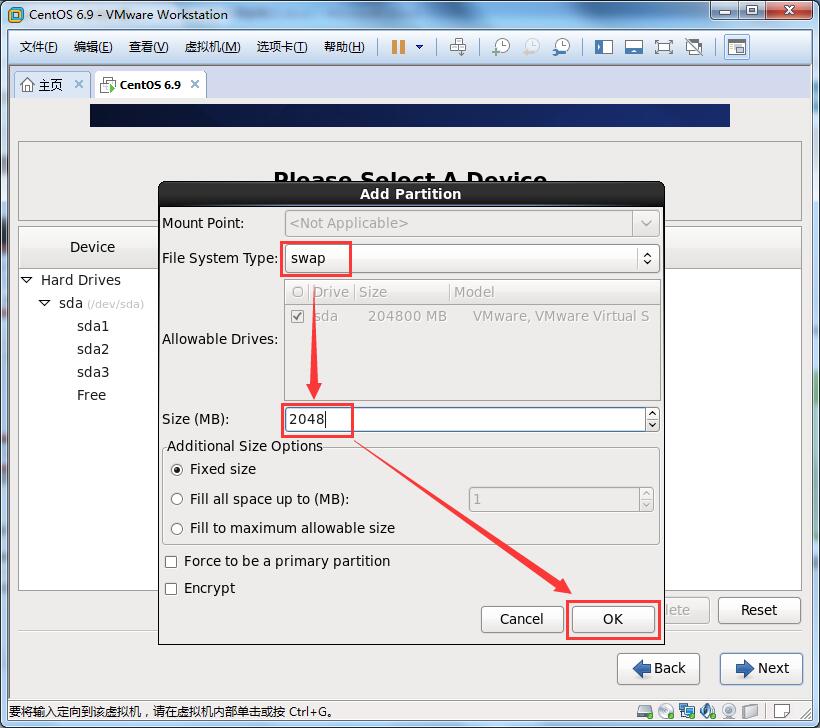Select Fill to maximum allowable size

pos(177,529)
